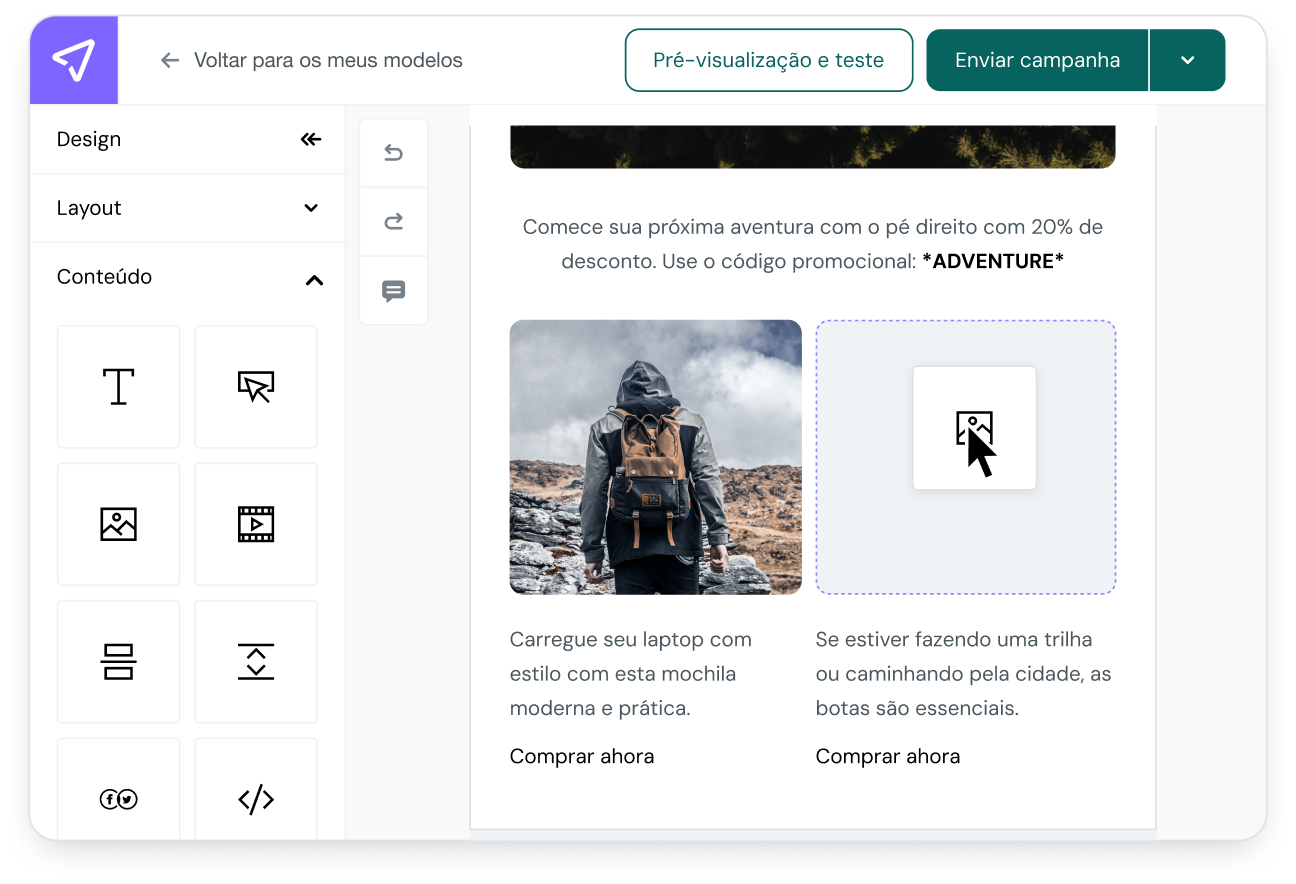Viewport: 1296px width, 884px height.
Task: Insert the Social media block
Action: coord(118,798)
